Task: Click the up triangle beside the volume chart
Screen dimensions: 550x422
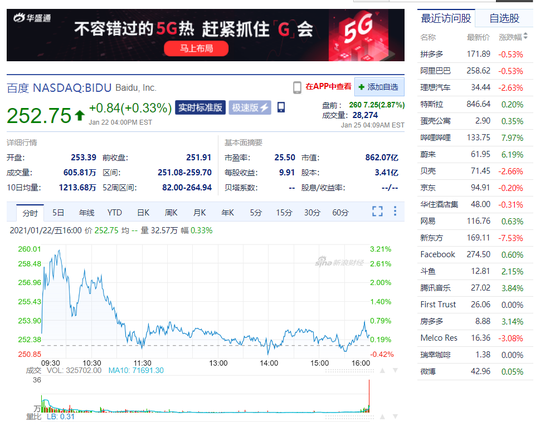Action: pos(382,370)
